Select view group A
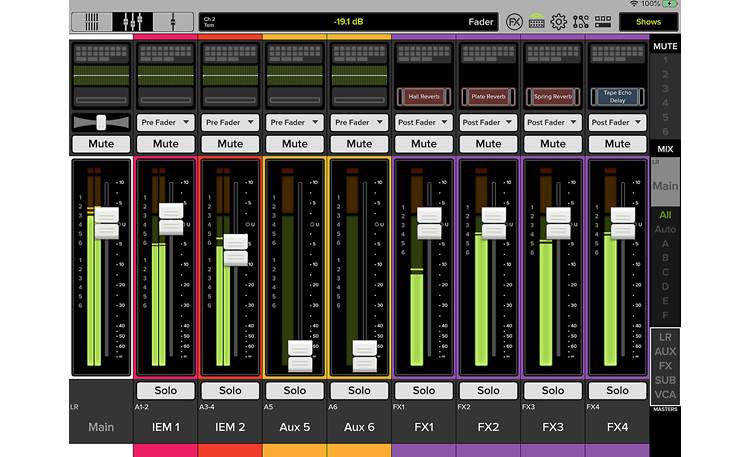750x457 pixels. point(665,244)
